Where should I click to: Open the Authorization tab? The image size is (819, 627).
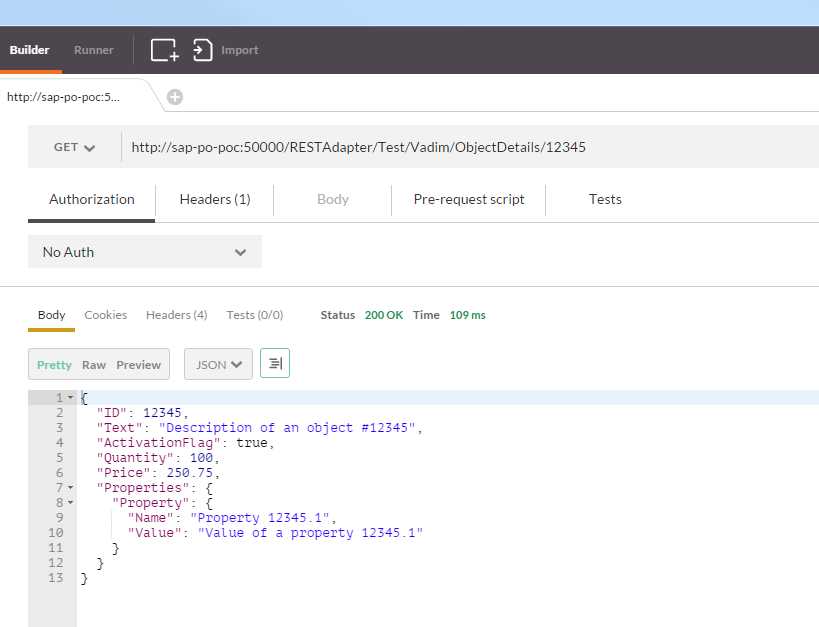click(x=92, y=199)
